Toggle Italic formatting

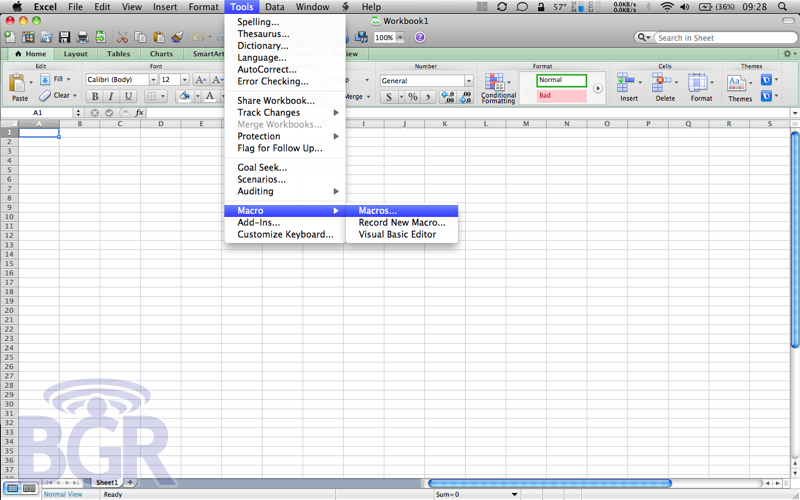tap(111, 96)
